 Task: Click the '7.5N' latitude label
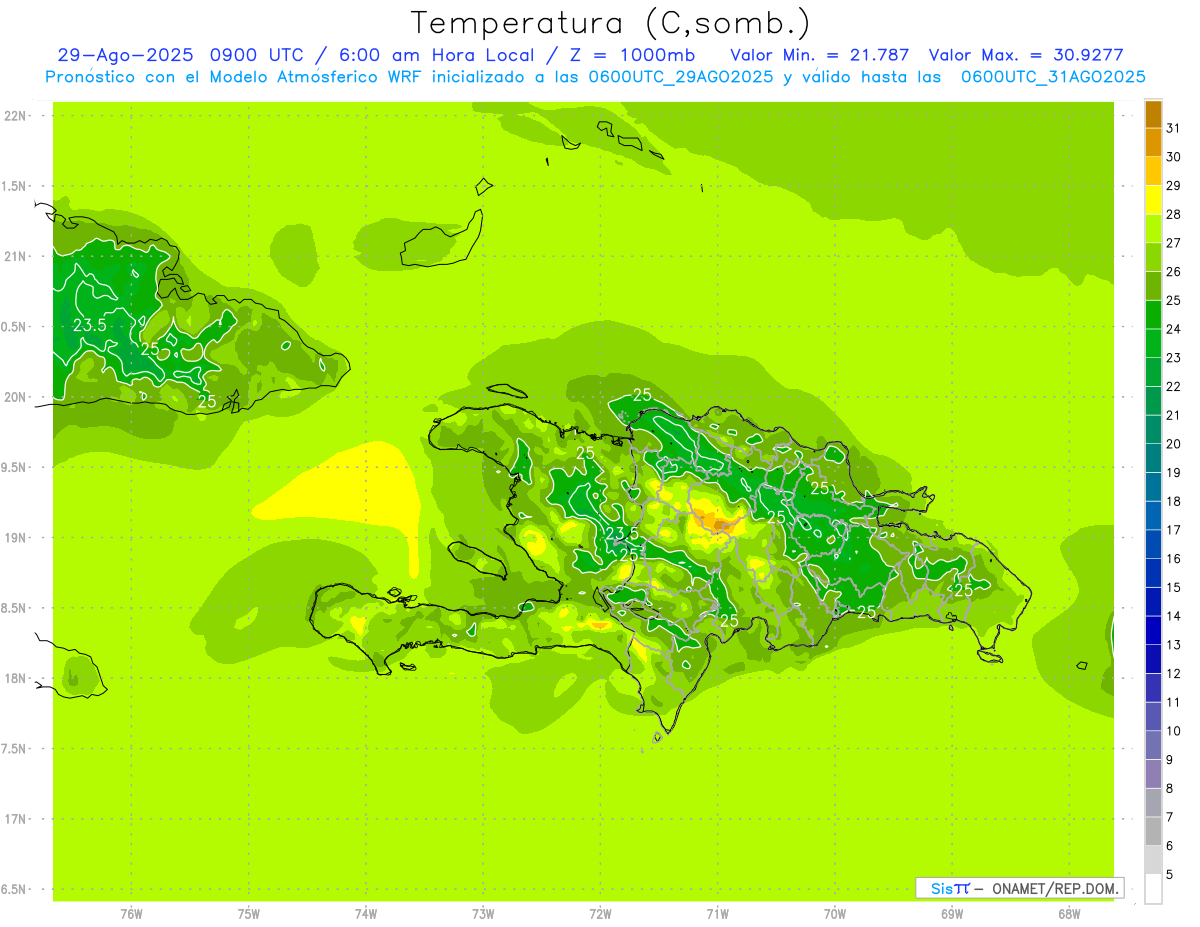click(x=14, y=749)
